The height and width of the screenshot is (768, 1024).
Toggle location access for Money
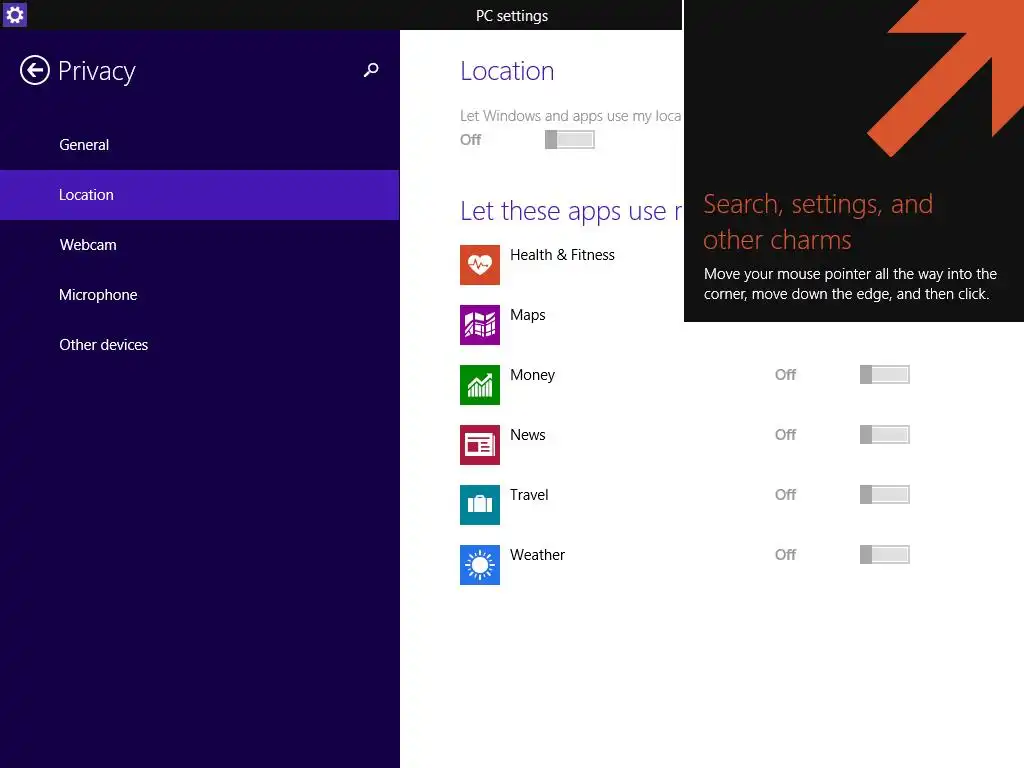click(884, 374)
